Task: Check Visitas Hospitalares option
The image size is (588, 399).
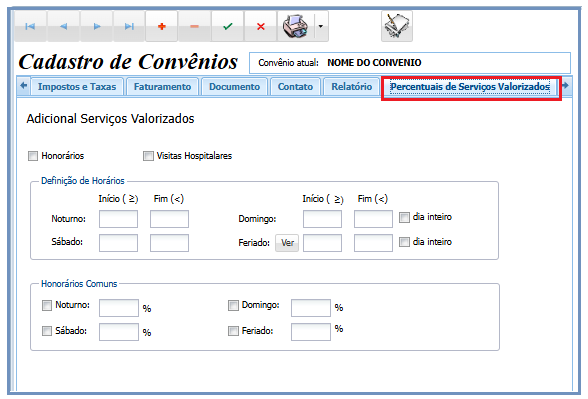Action: coord(148,156)
